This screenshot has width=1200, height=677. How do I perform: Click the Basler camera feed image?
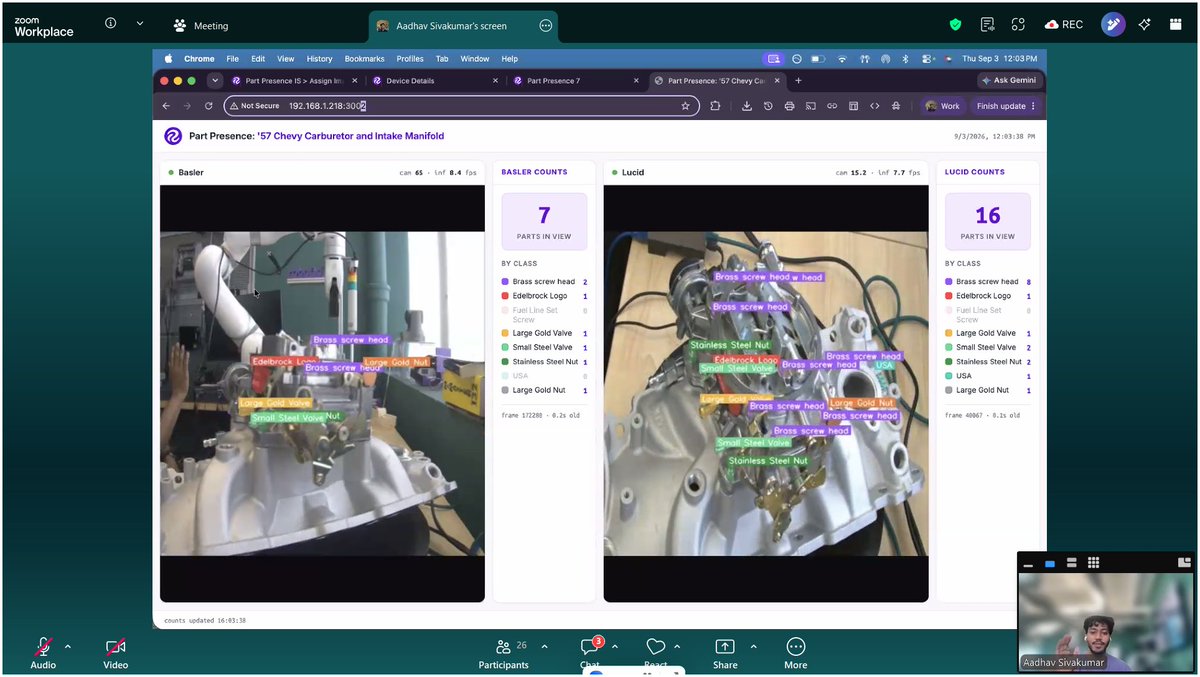[322, 394]
